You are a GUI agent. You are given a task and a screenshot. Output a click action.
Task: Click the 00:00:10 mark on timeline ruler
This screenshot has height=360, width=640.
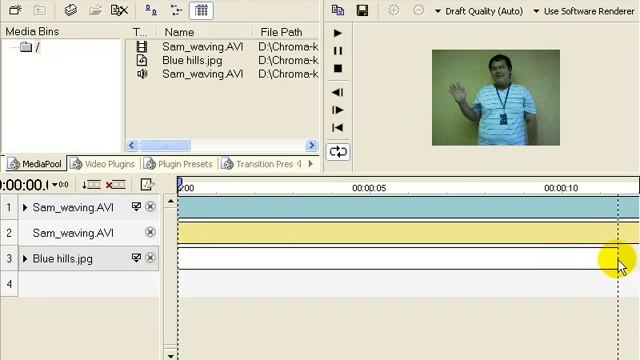(561, 188)
